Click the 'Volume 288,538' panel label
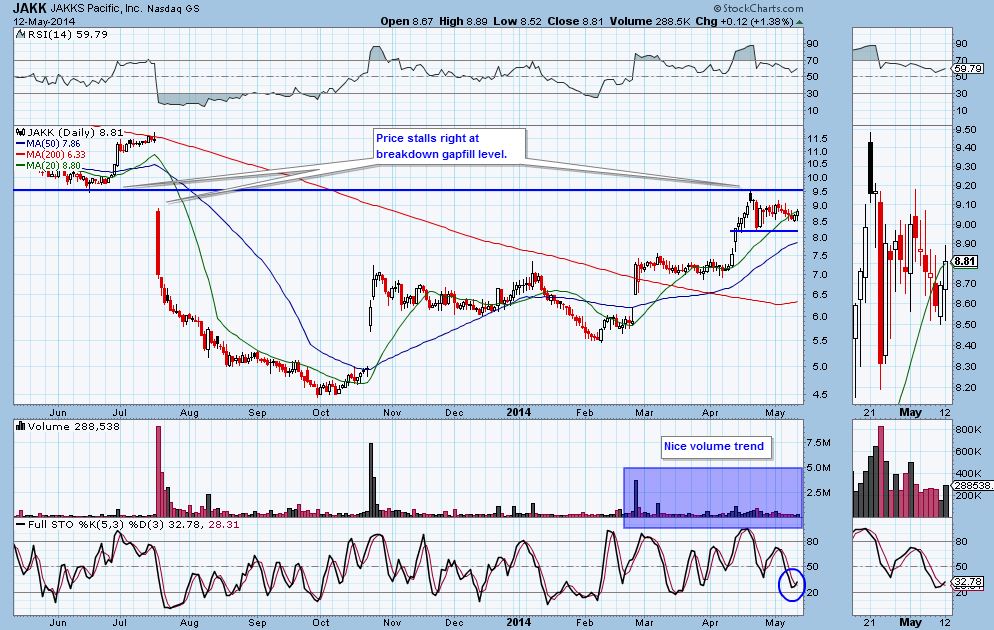994x630 pixels. [x=74, y=427]
